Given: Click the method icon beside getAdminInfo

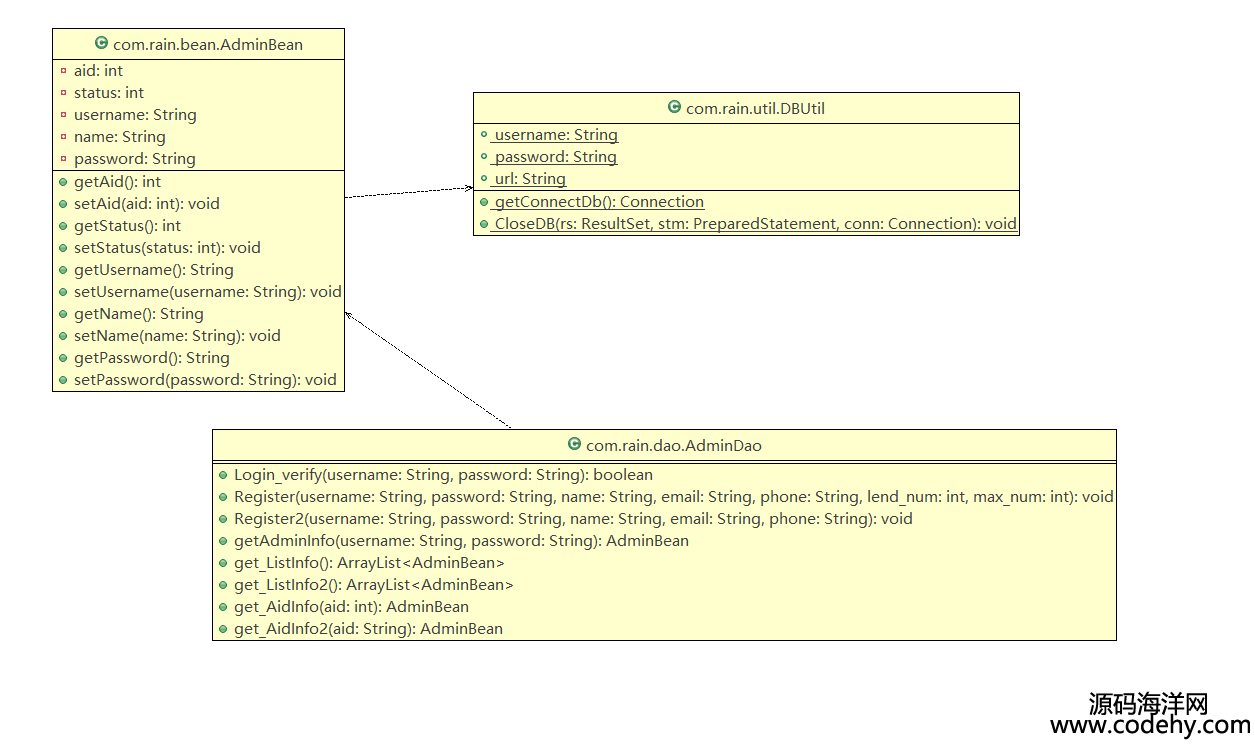Looking at the screenshot, I should (x=223, y=541).
